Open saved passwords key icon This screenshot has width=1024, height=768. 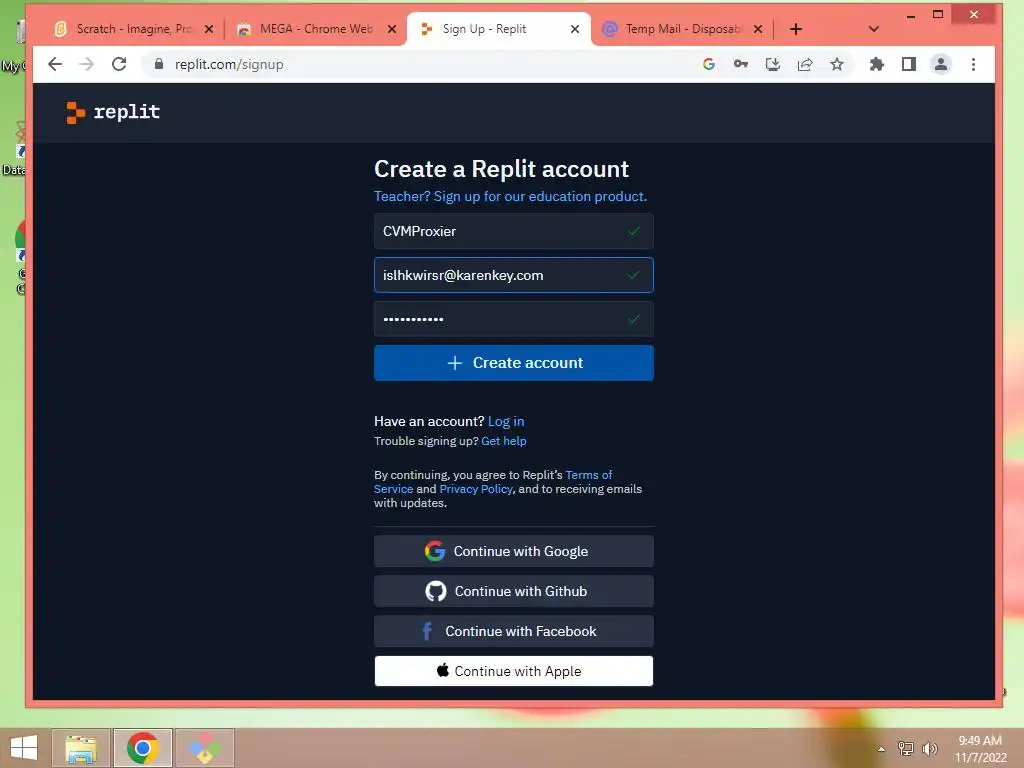(741, 64)
